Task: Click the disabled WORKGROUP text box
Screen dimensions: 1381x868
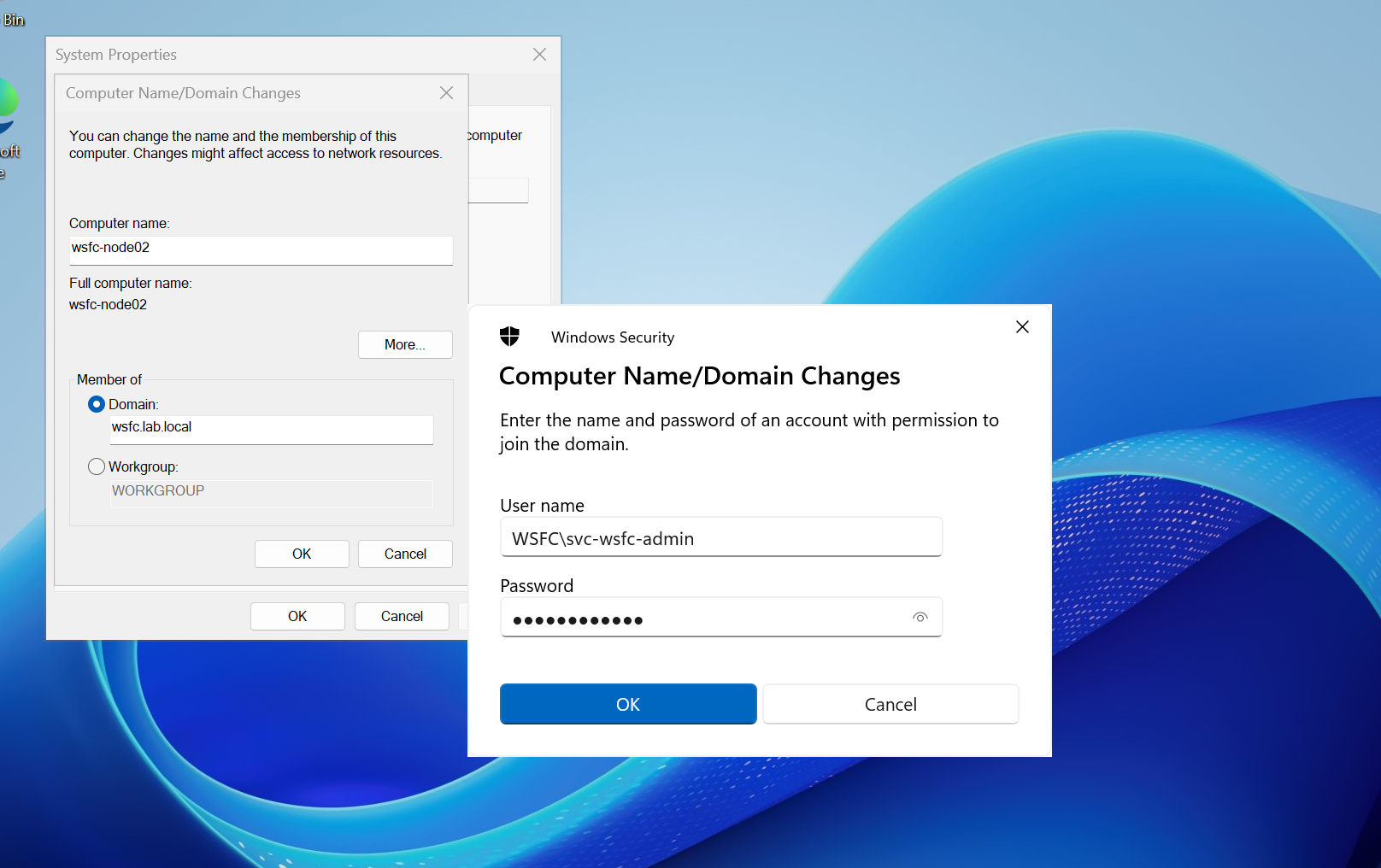Action: click(x=272, y=494)
